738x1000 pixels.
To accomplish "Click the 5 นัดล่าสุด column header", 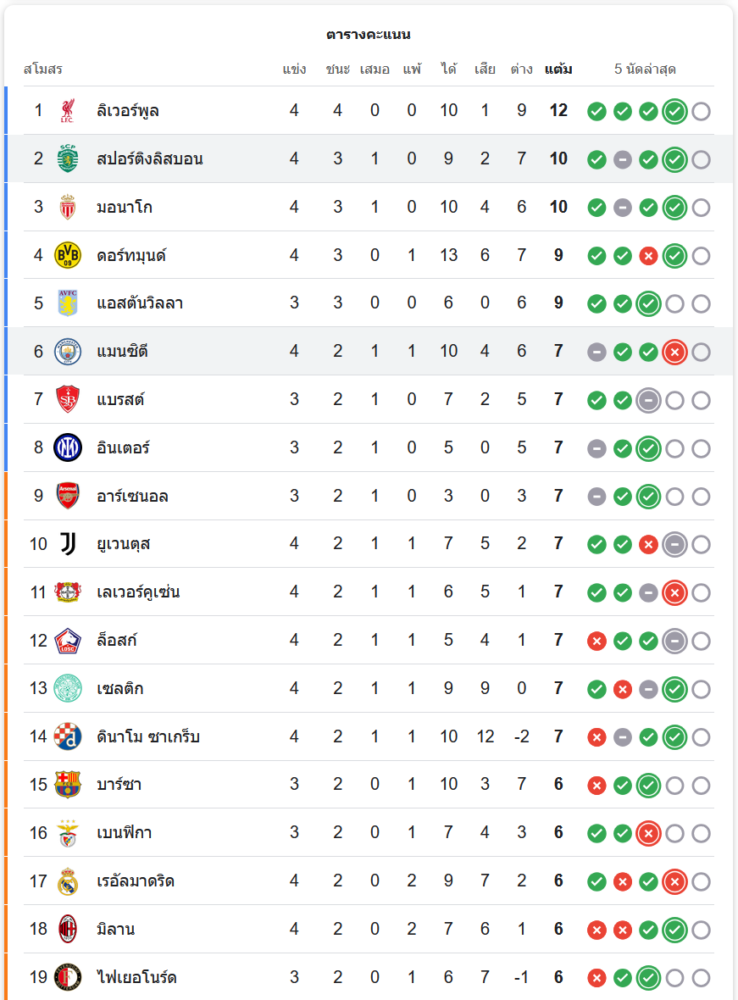I will tap(645, 69).
